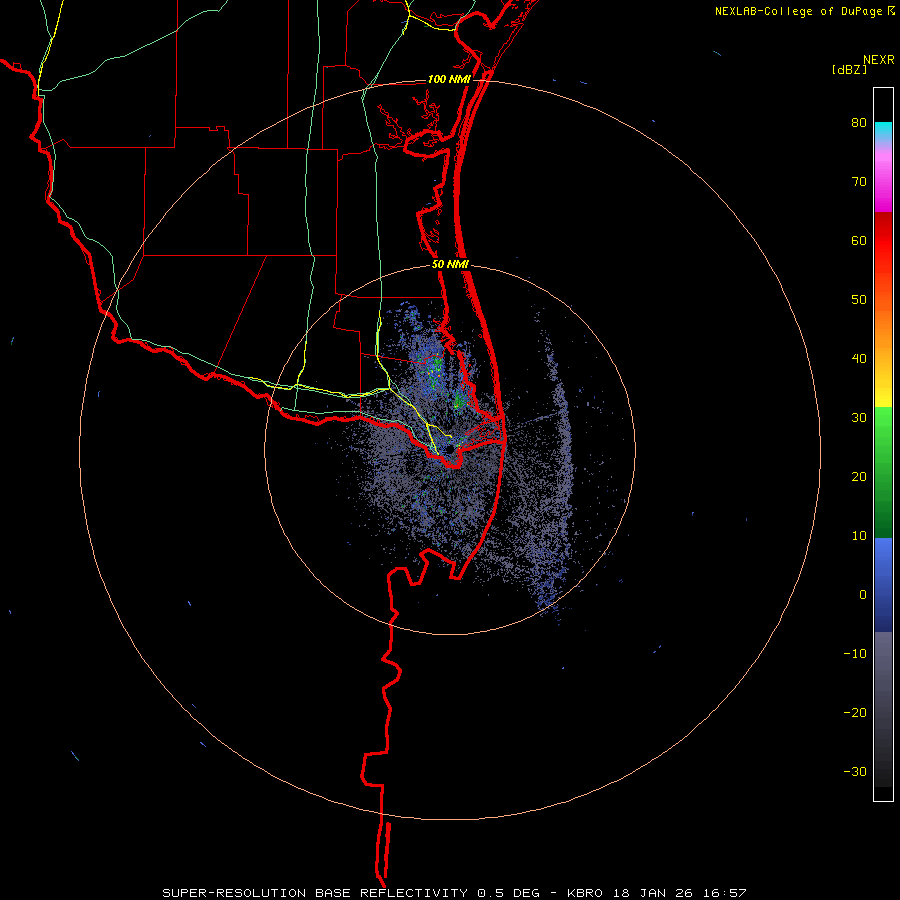900x900 pixels.
Task: Click the 0 dBZ scale value
Action: 863,595
